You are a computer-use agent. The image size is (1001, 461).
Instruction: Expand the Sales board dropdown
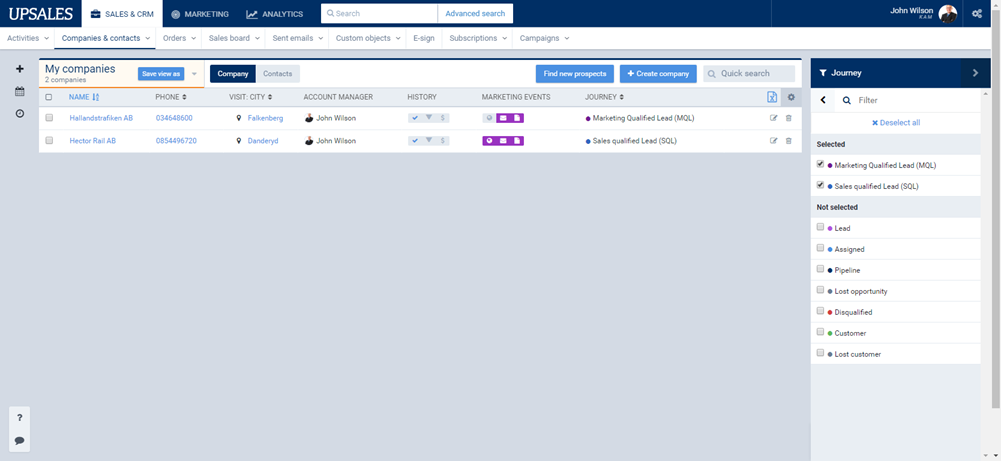tap(234, 38)
